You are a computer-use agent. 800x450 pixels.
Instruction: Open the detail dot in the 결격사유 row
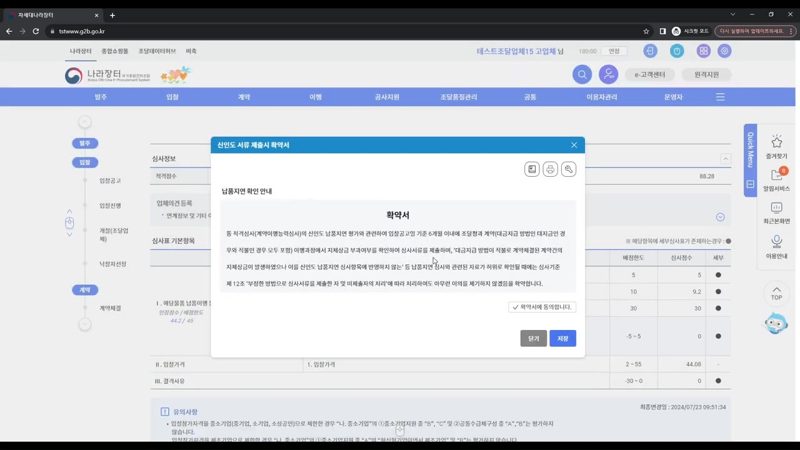718,381
